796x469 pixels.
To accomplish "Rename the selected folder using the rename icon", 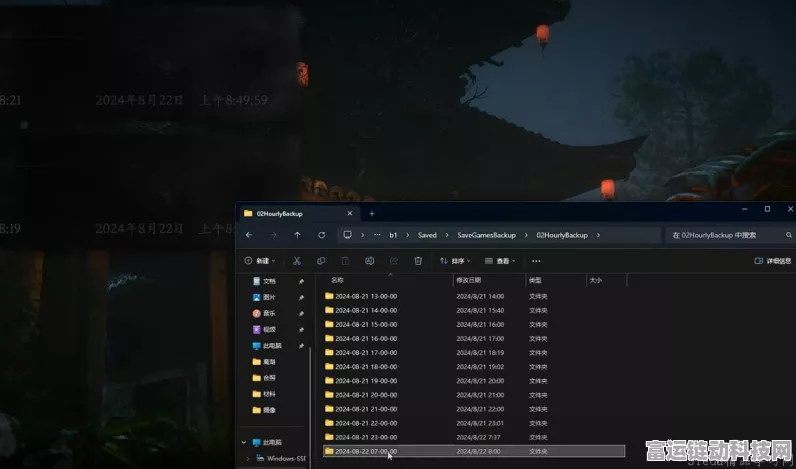I will pos(369,261).
